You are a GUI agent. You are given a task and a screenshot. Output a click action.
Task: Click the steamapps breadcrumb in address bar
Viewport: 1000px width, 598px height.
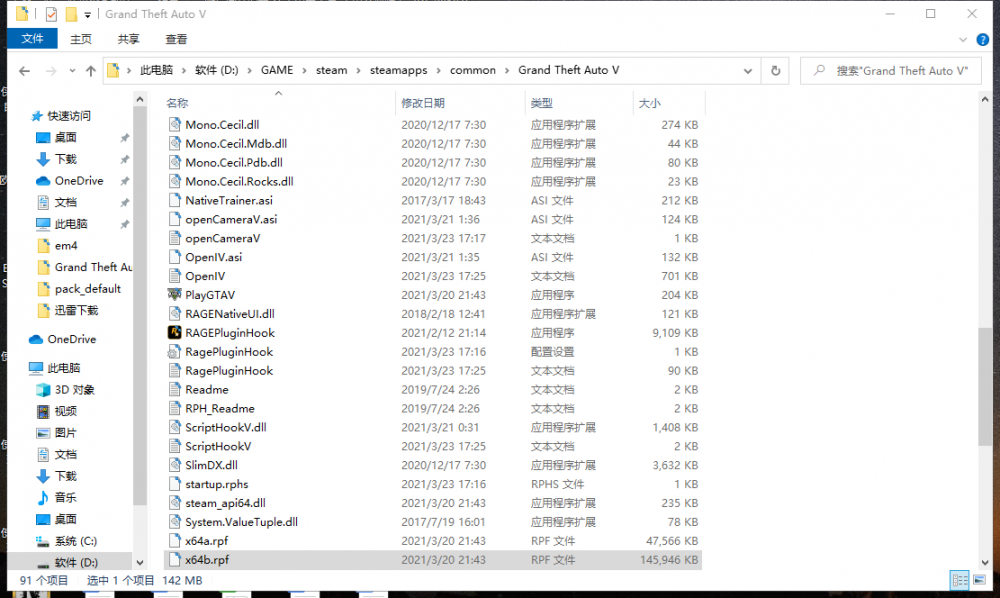pos(398,71)
